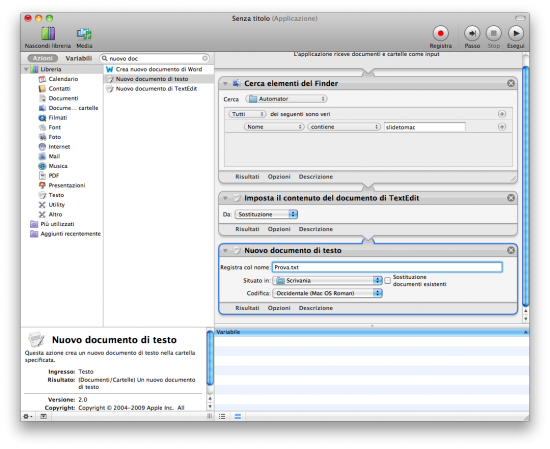Select the Mail library category
This screenshot has width=550, height=449.
(54, 156)
